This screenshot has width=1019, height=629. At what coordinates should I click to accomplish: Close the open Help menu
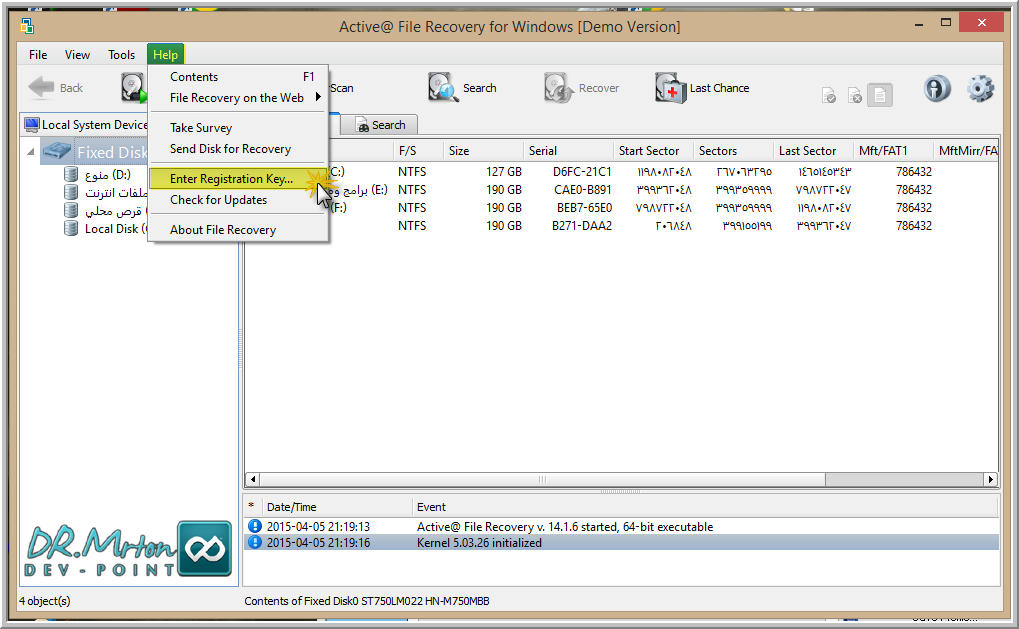click(x=166, y=55)
